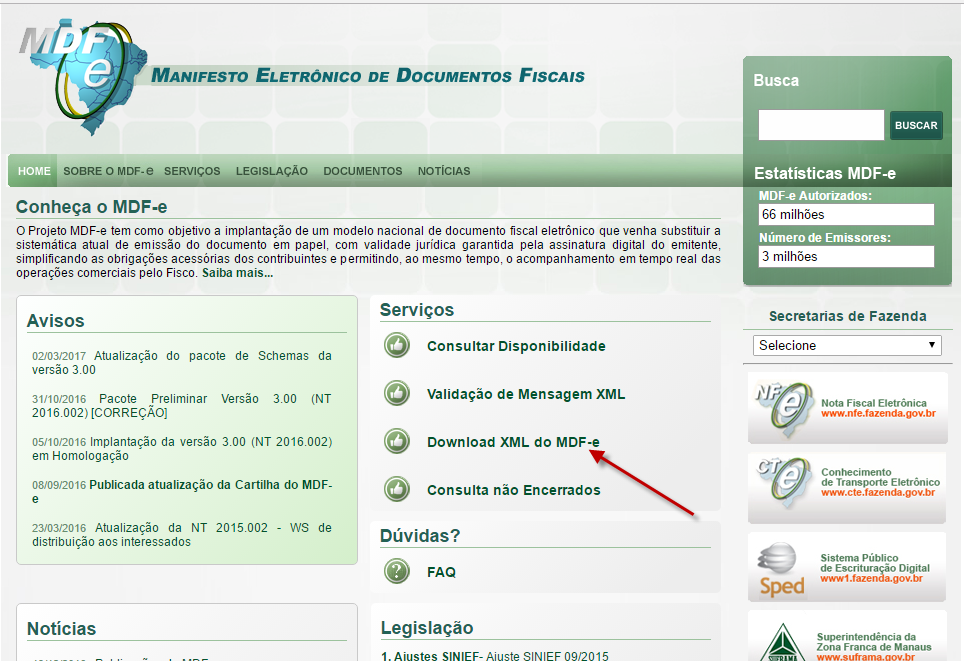The height and width of the screenshot is (661, 964).
Task: Open www1.fazenda.gov.br Sped link
Action: (x=872, y=579)
